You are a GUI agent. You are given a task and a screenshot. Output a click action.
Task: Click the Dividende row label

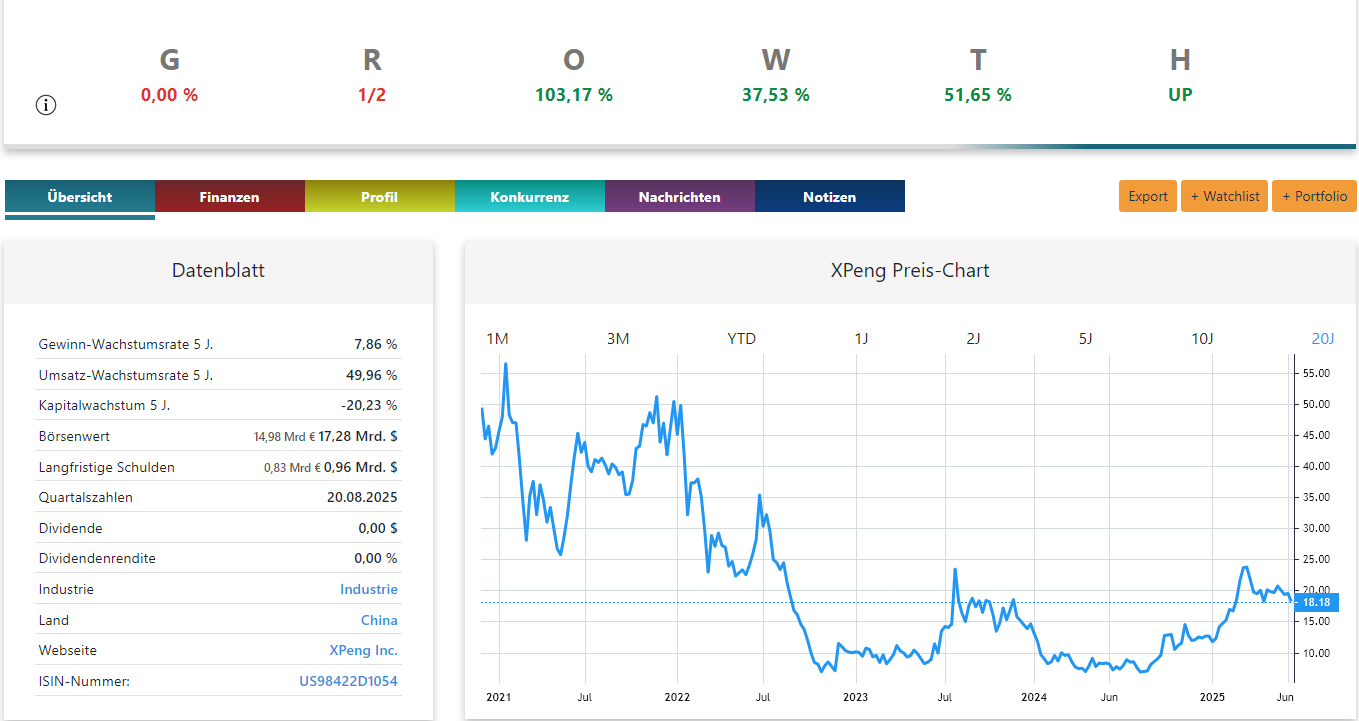[71, 528]
